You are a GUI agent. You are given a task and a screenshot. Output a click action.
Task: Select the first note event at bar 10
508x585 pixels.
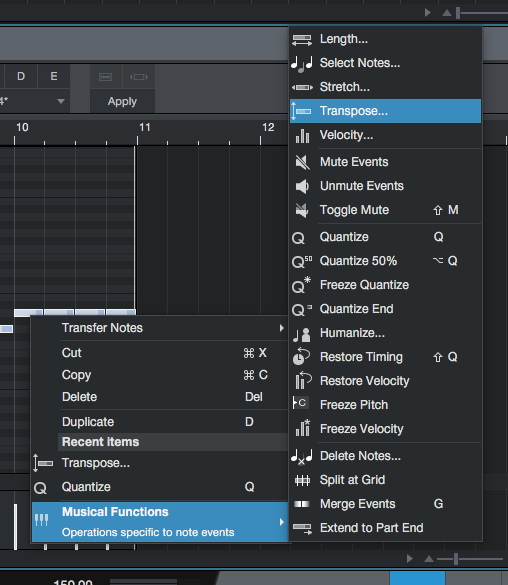28,312
